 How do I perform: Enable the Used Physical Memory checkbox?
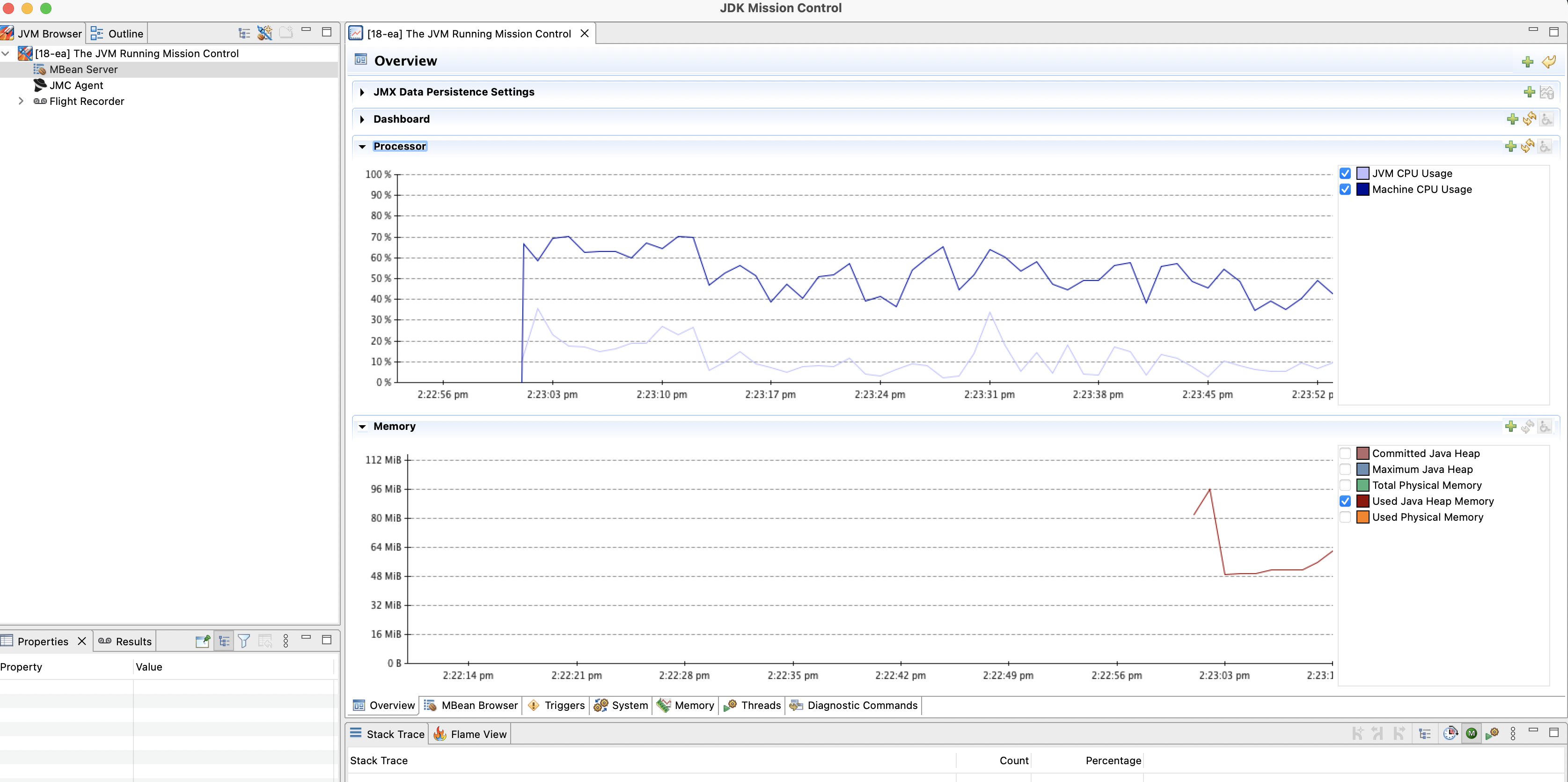pyautogui.click(x=1345, y=517)
